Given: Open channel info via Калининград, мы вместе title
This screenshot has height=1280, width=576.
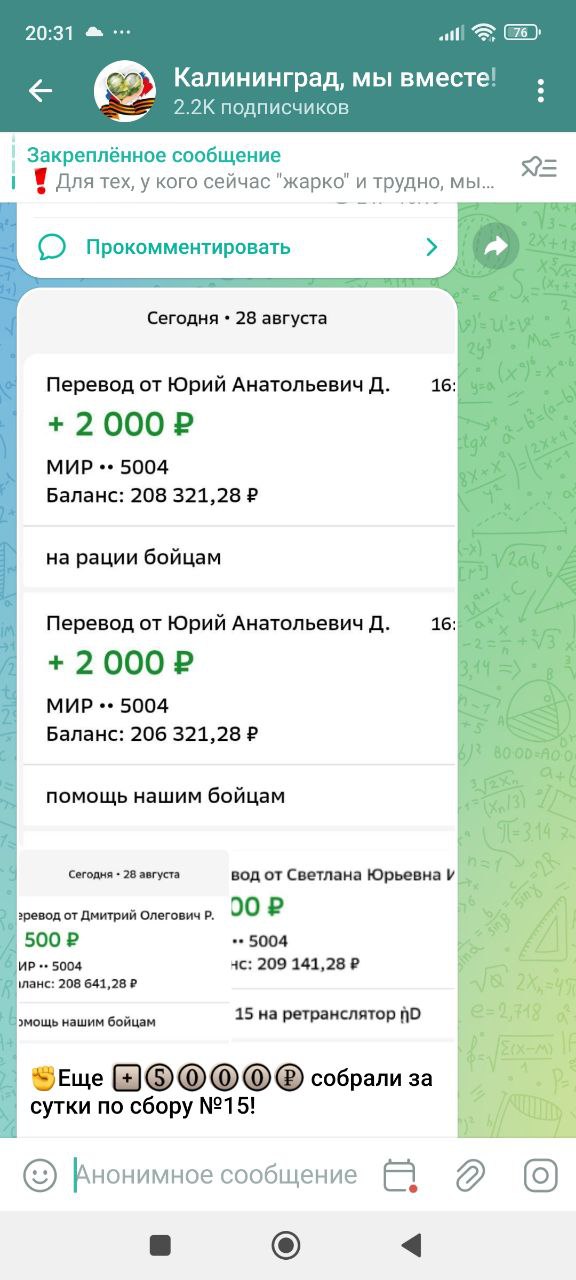Looking at the screenshot, I should point(335,78).
